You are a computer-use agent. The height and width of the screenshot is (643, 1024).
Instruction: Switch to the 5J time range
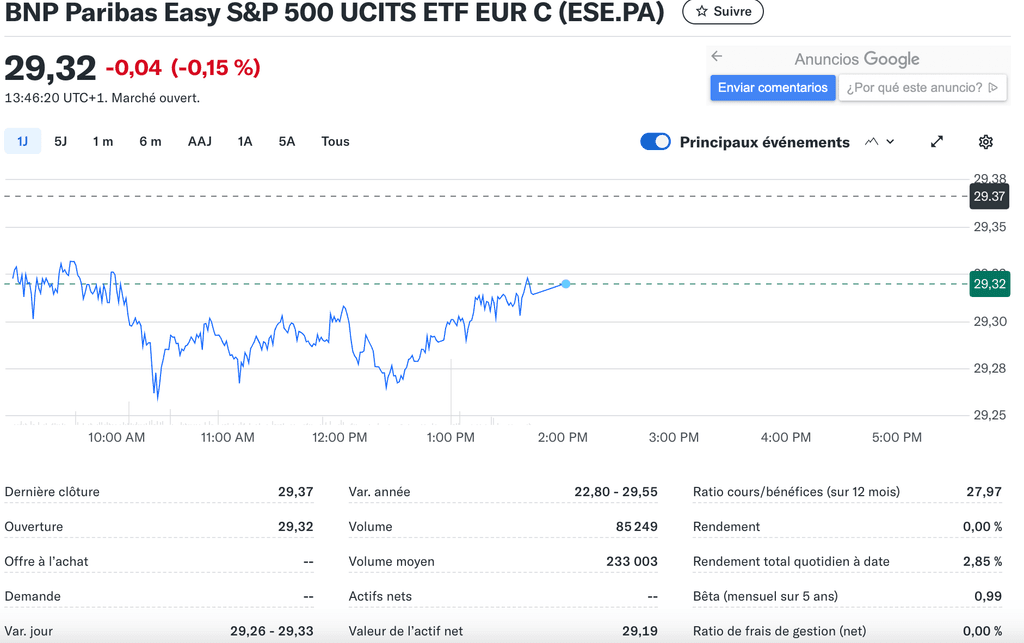[60, 141]
